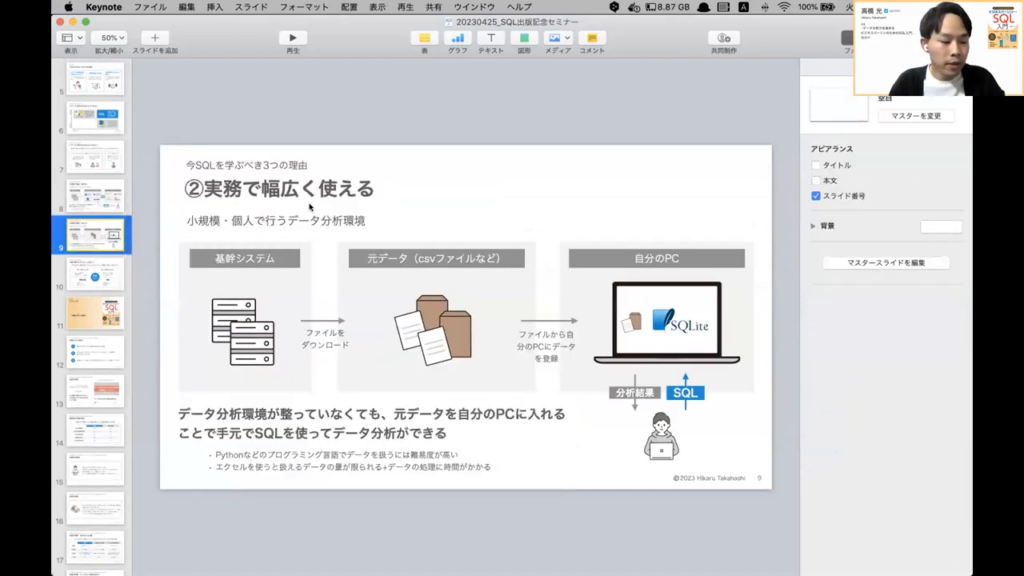Insert a chart using the グラフ icon
Image resolution: width=1024 pixels, height=576 pixels.
pyautogui.click(x=457, y=38)
